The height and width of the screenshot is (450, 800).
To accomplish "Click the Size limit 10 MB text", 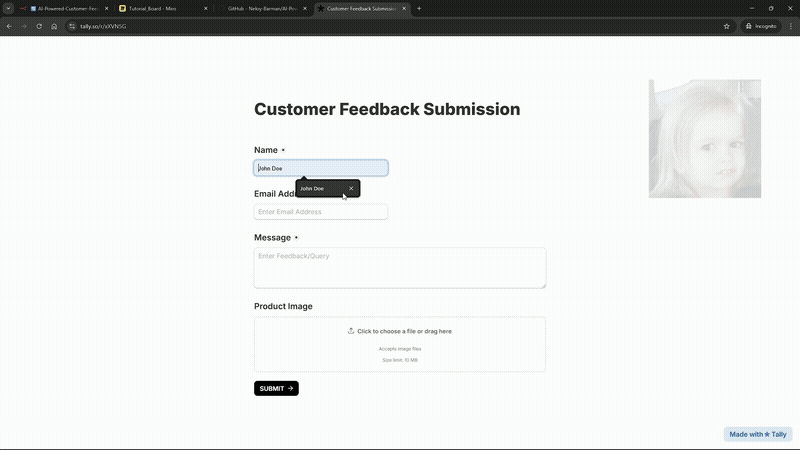I will tap(400, 360).
